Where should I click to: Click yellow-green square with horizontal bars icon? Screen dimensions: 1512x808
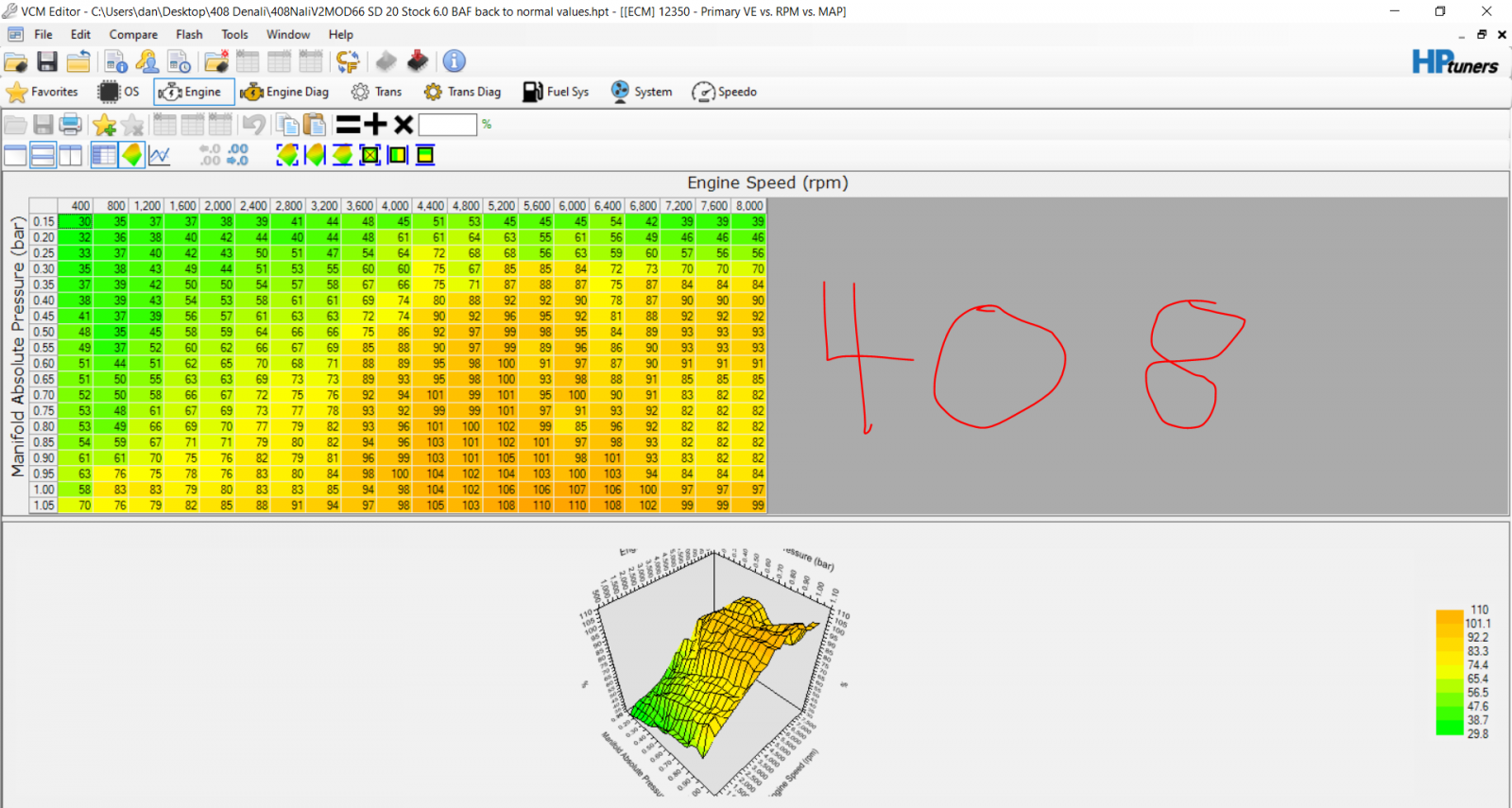pos(425,155)
